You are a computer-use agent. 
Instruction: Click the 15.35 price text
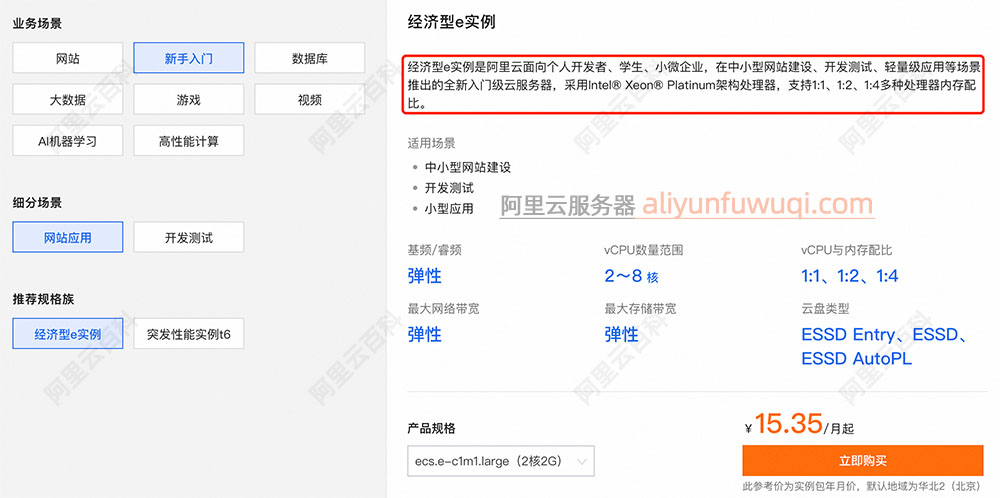point(788,423)
